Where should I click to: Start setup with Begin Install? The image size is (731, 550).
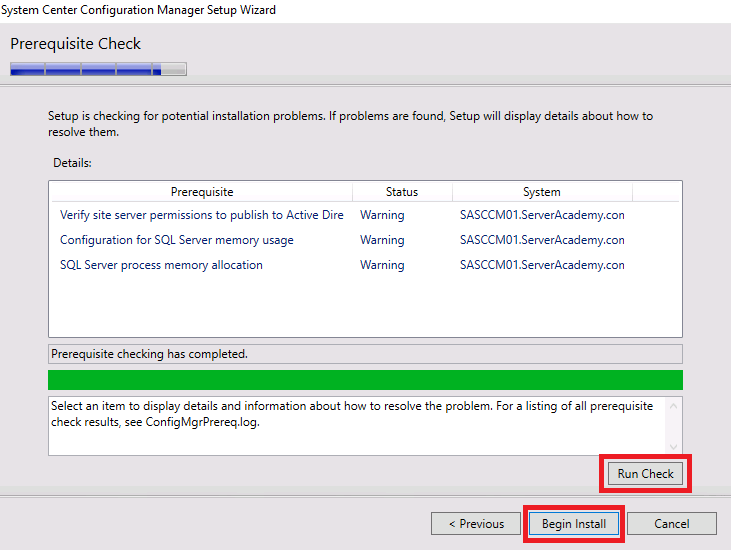(574, 524)
